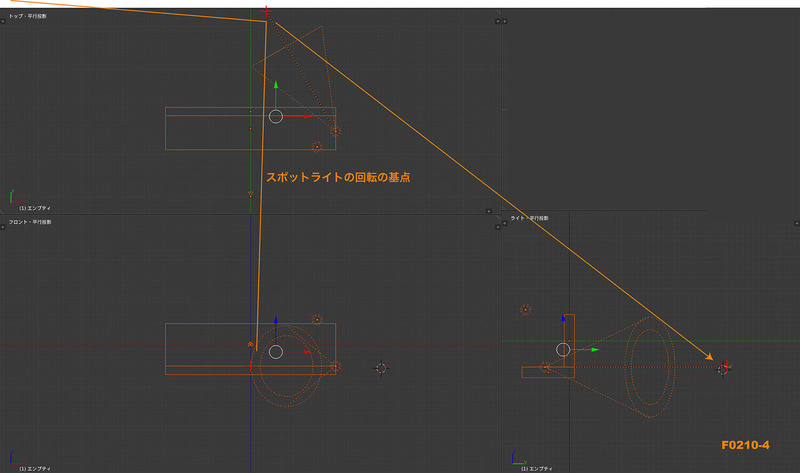This screenshot has height=473, width=800.
Task: Select the spot lamp at the cone apex in Right view
Action: (x=545, y=366)
